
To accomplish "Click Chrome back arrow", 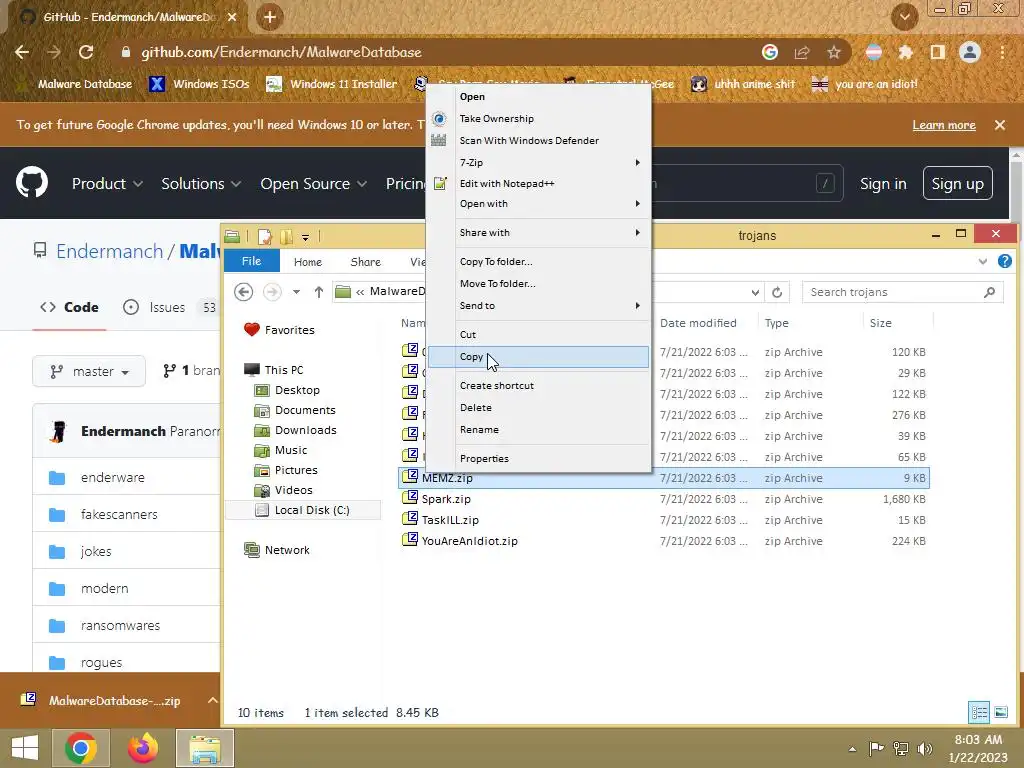I will coord(22,52).
